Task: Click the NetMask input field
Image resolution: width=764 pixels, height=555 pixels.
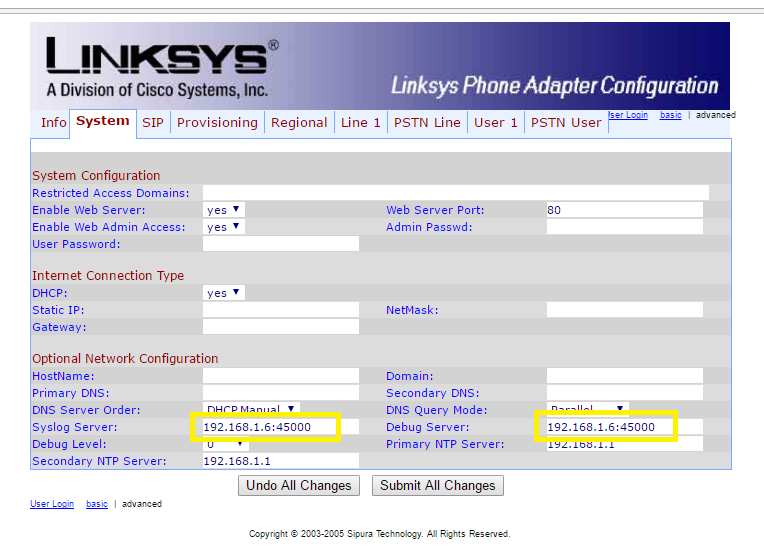Action: [624, 309]
